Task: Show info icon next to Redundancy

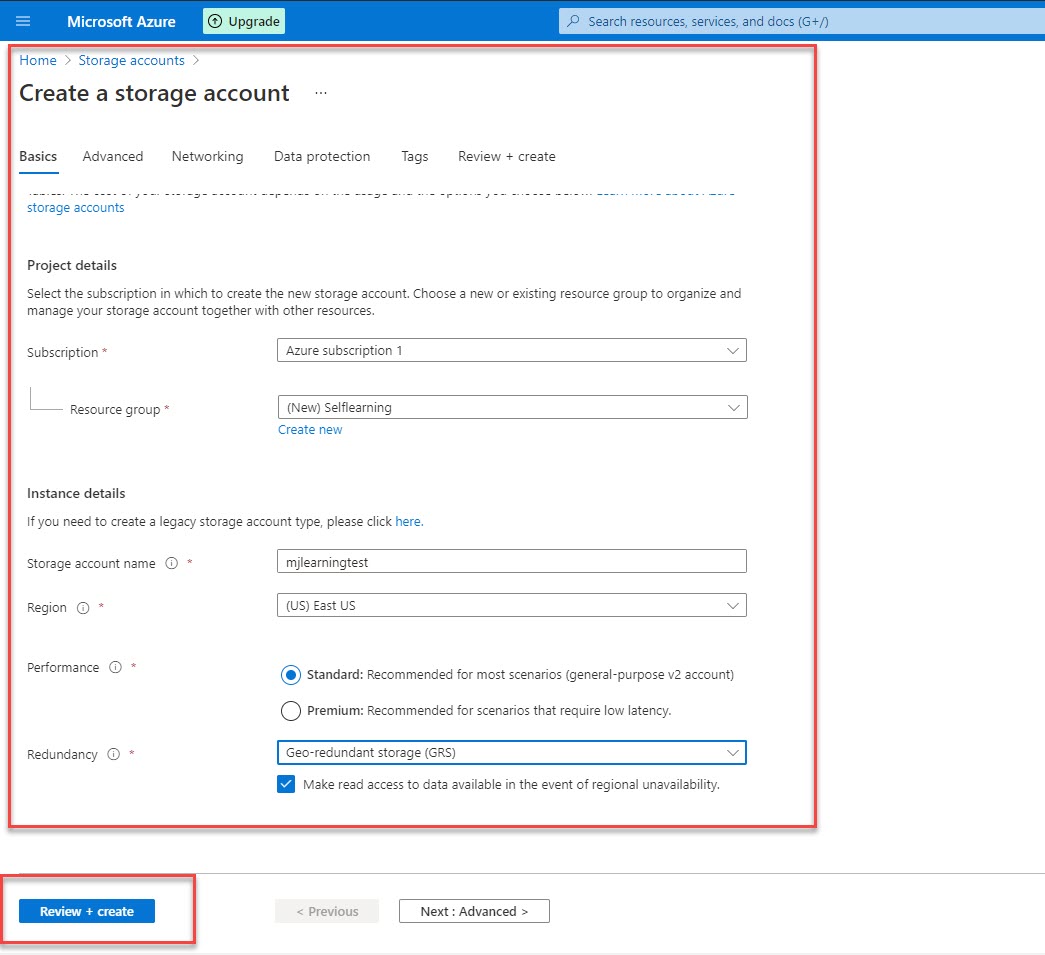Action: coord(113,754)
